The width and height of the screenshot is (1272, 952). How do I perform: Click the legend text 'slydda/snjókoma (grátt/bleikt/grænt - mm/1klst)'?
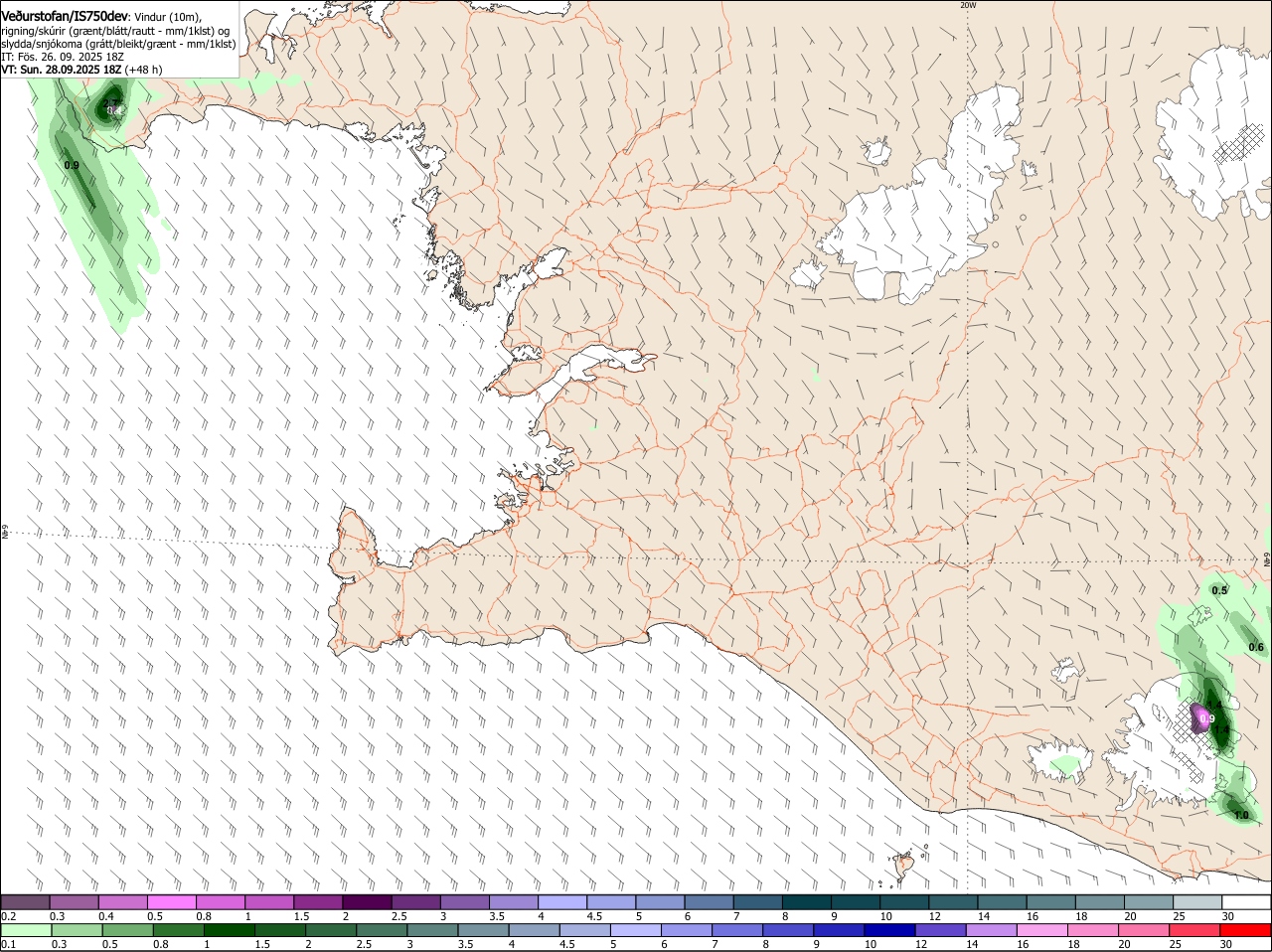point(118,44)
